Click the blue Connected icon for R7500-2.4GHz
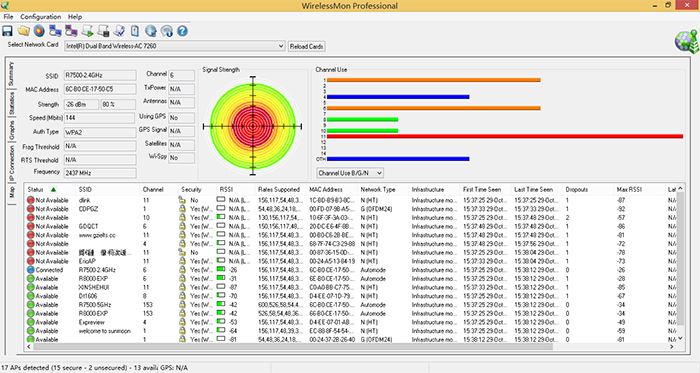The width and height of the screenshot is (700, 373). 30,270
